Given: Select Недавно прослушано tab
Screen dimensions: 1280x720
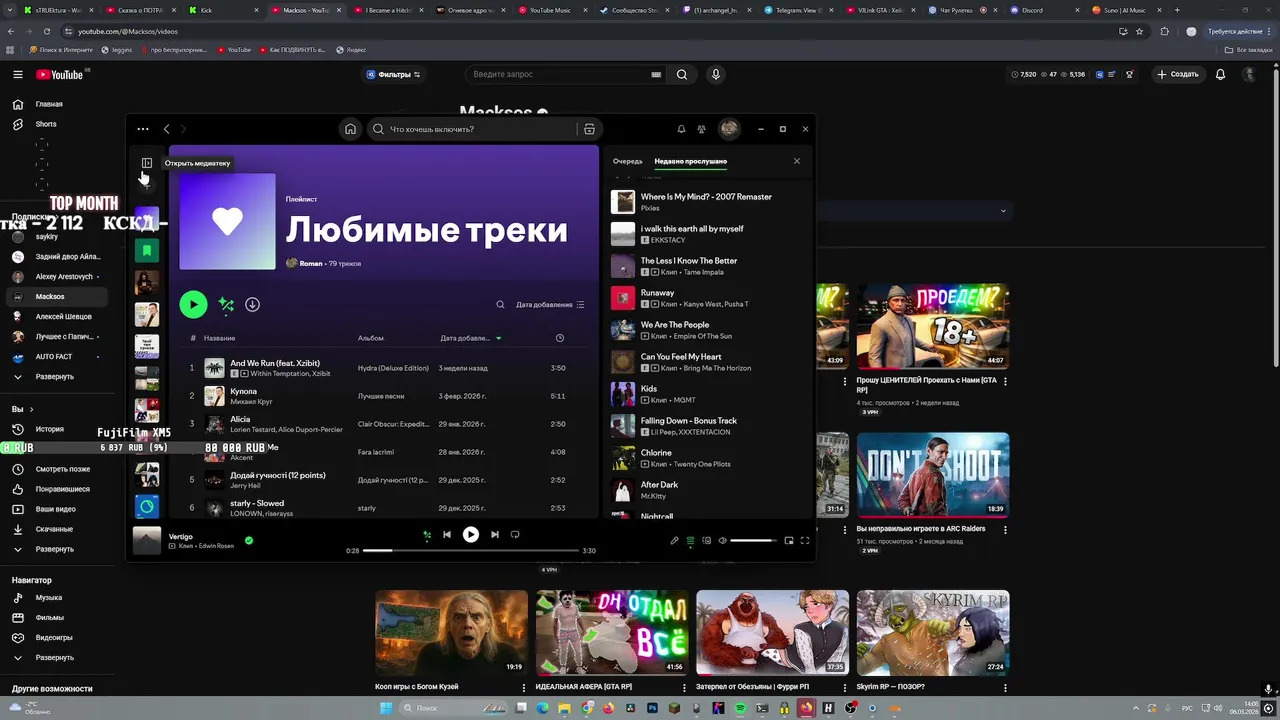Looking at the screenshot, I should coord(690,161).
